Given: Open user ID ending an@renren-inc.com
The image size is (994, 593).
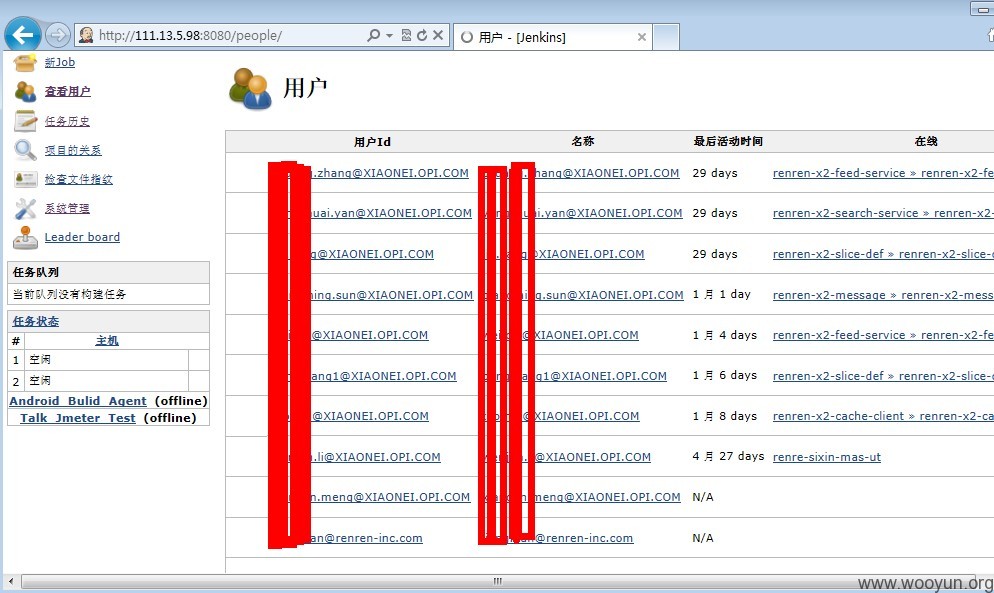Looking at the screenshot, I should (366, 538).
